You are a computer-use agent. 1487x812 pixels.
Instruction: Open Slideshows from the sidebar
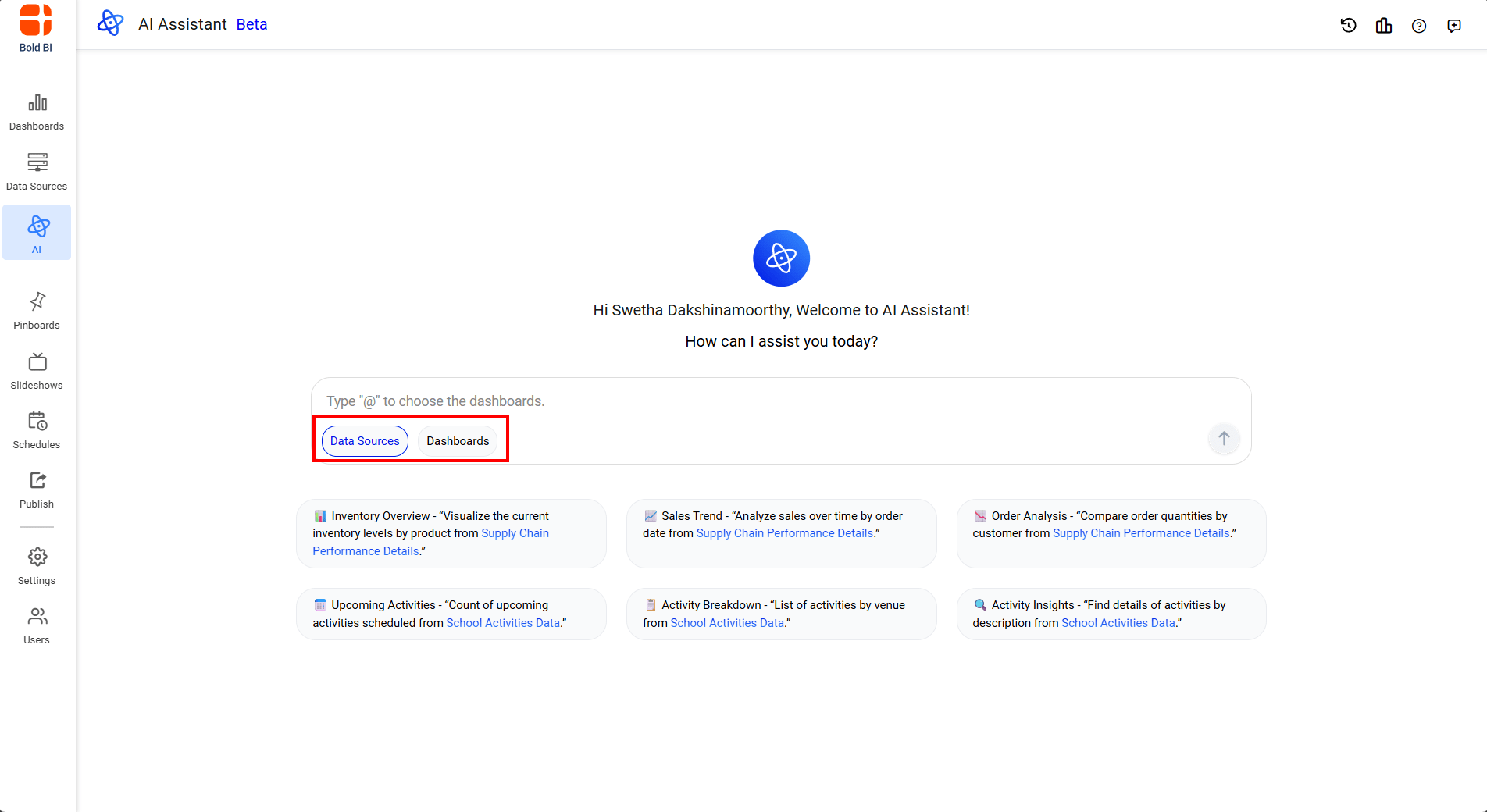tap(37, 371)
